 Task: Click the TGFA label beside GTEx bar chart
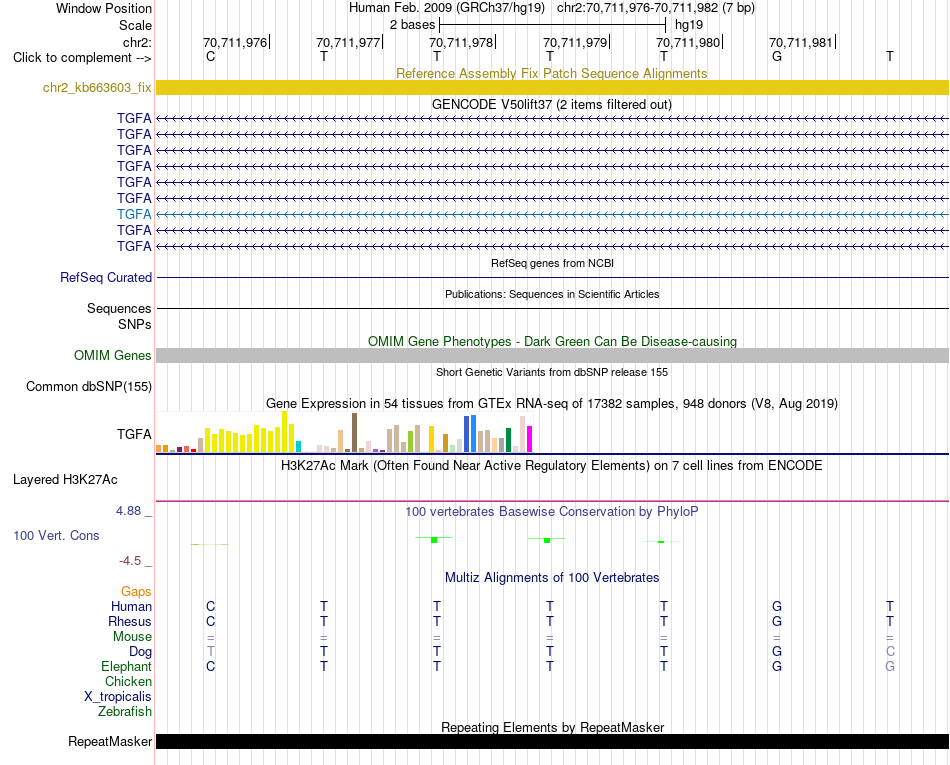click(134, 434)
